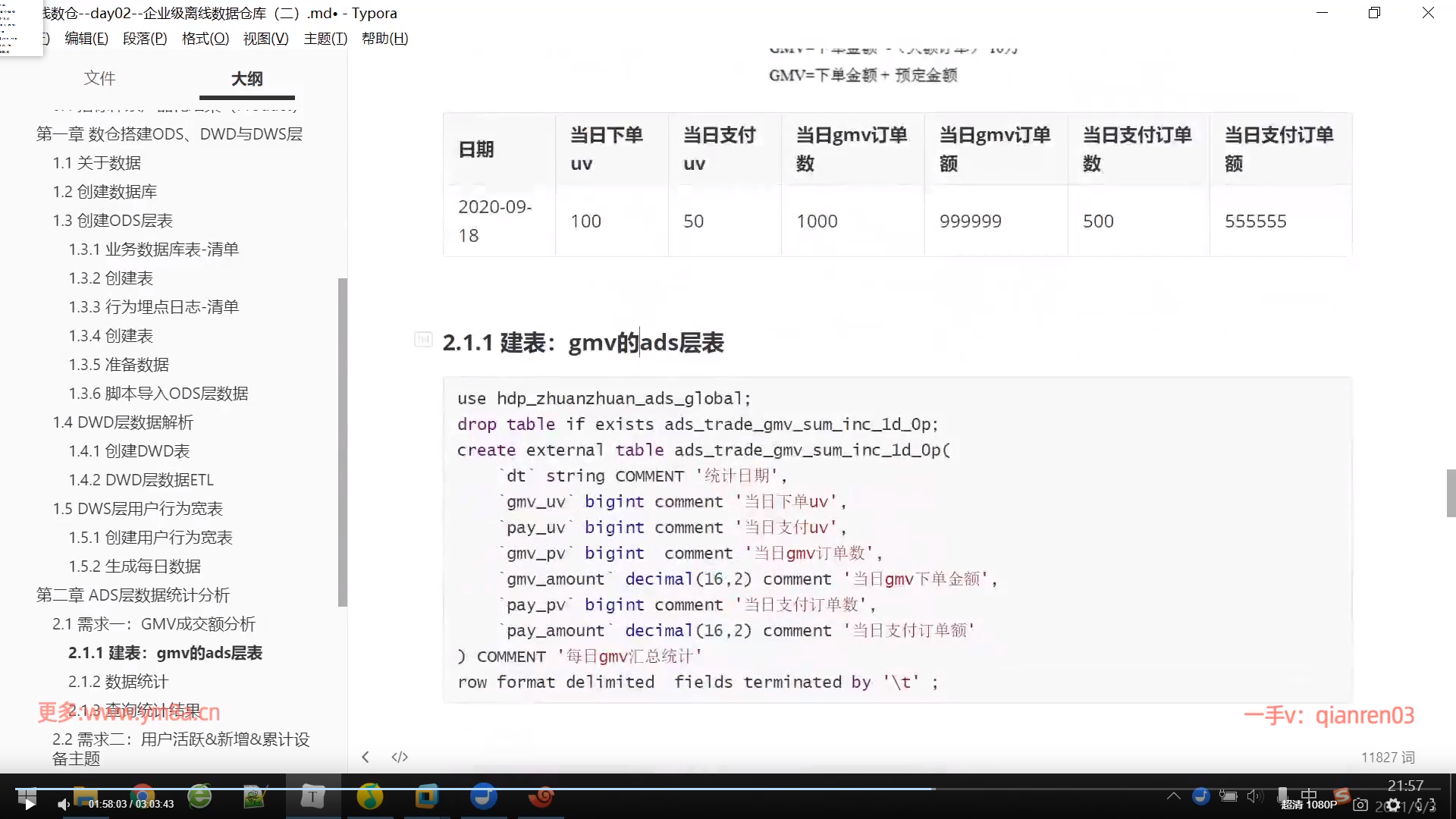This screenshot has width=1456, height=819.
Task: Switch to the 文件 sidebar tab
Action: (x=99, y=78)
